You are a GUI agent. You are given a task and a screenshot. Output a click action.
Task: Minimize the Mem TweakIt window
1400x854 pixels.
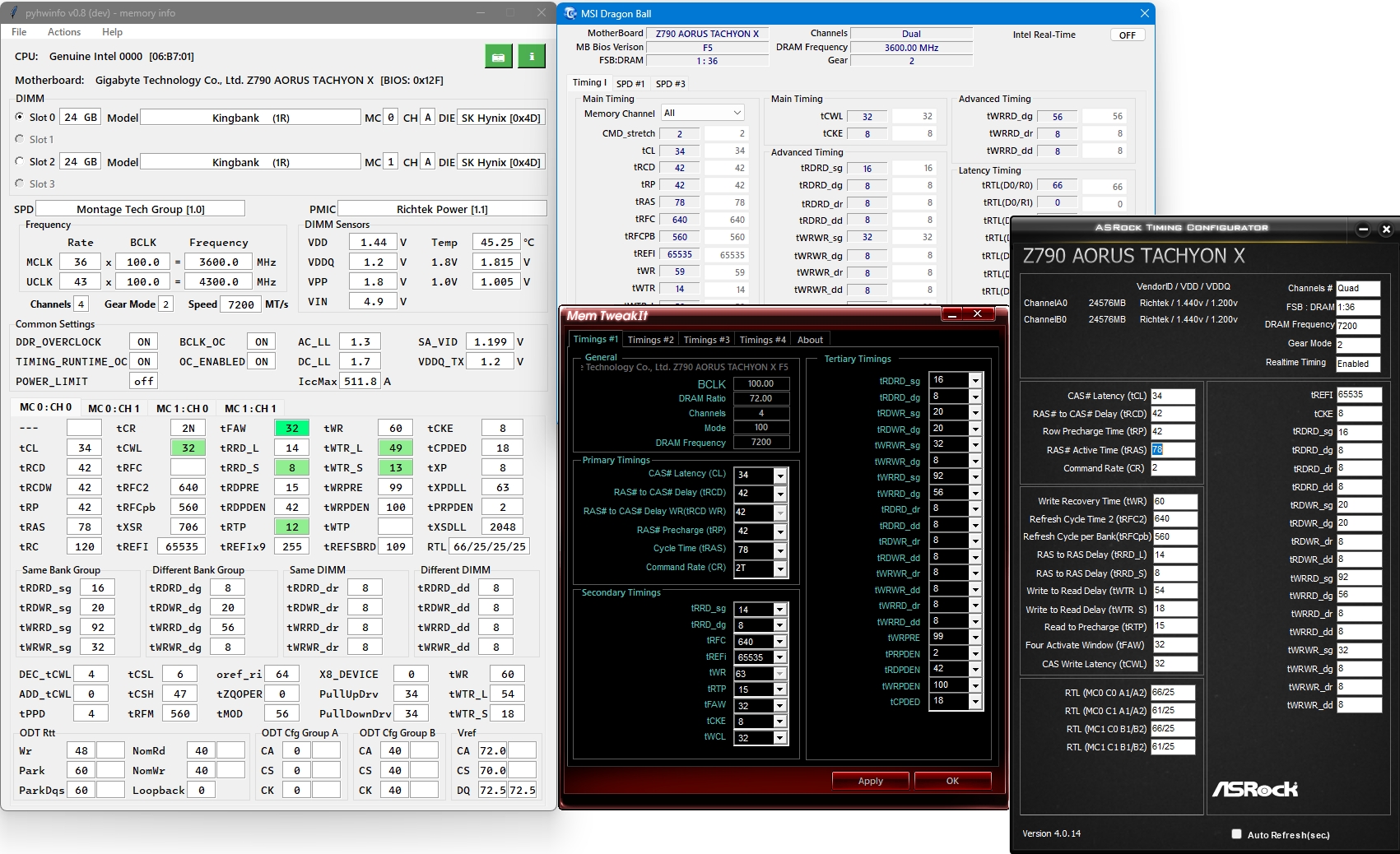[x=952, y=314]
